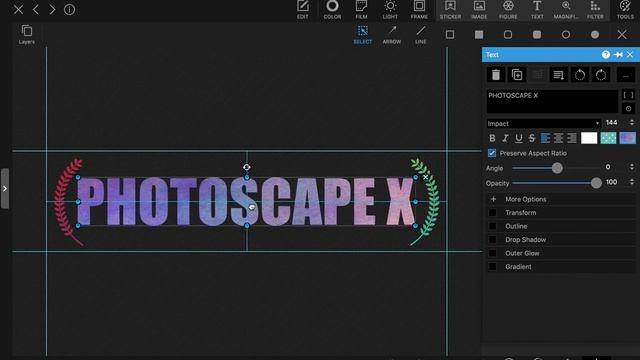Open help for the Text panel
The image size is (640, 360).
pos(605,55)
